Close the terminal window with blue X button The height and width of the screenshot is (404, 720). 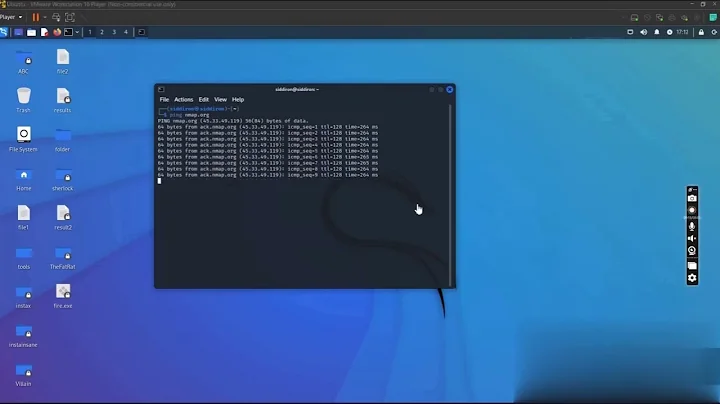coord(450,90)
